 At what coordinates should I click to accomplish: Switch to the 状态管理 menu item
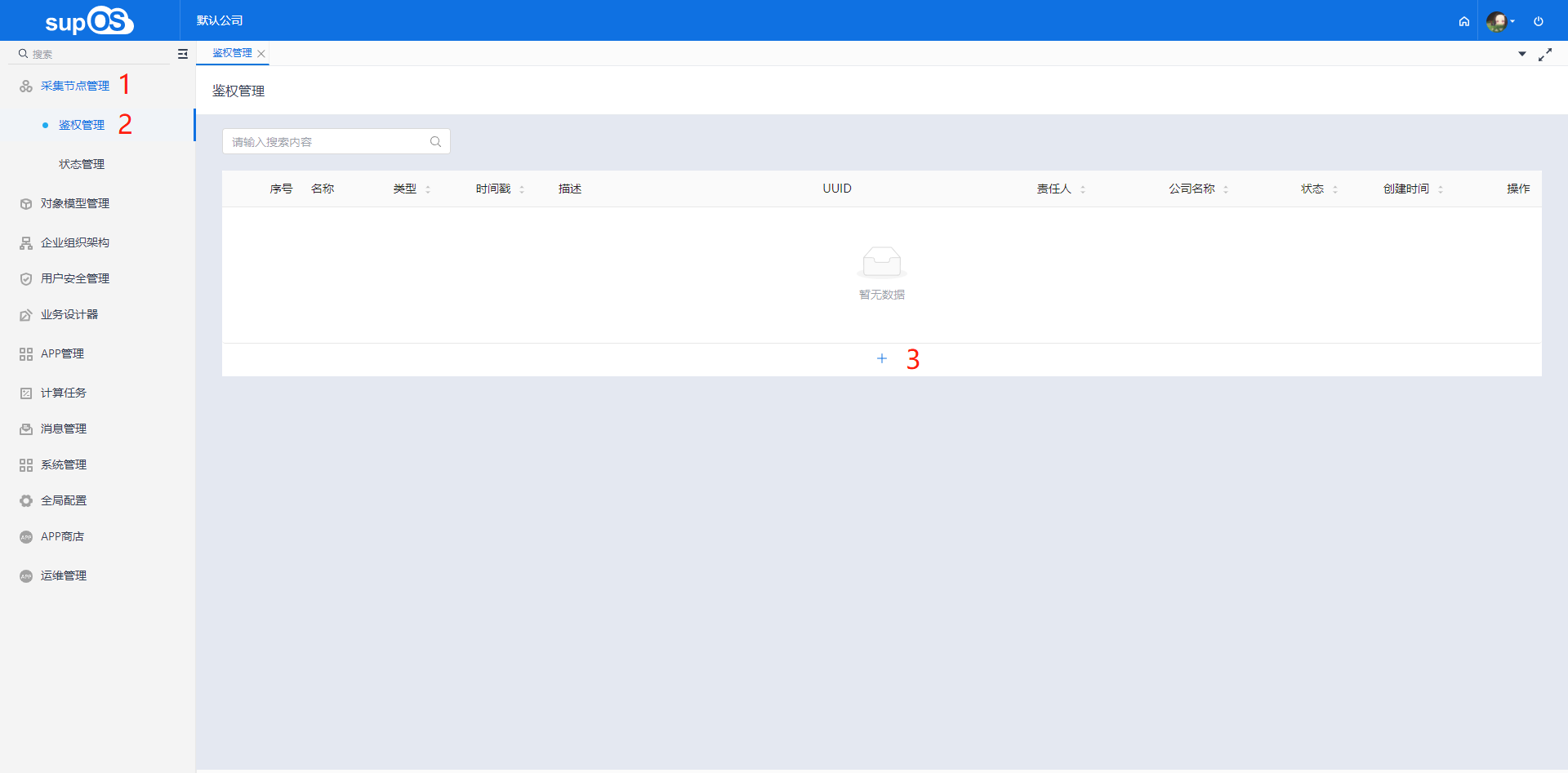[x=81, y=163]
